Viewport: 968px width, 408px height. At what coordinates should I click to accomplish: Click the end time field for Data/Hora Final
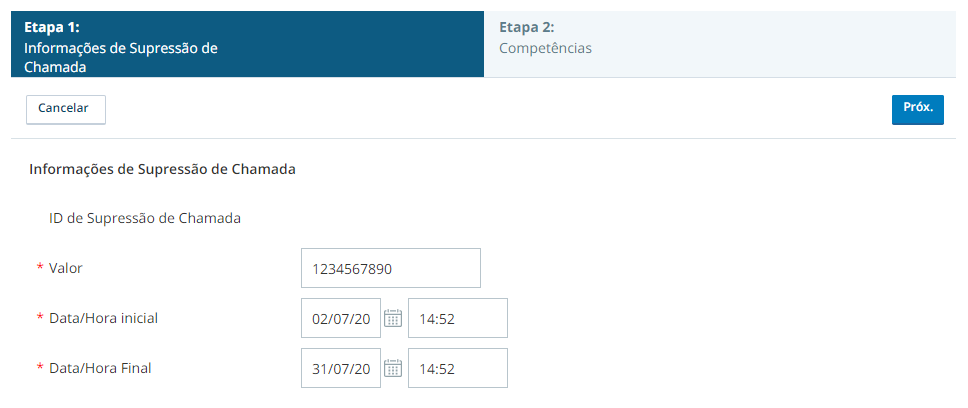click(x=457, y=368)
